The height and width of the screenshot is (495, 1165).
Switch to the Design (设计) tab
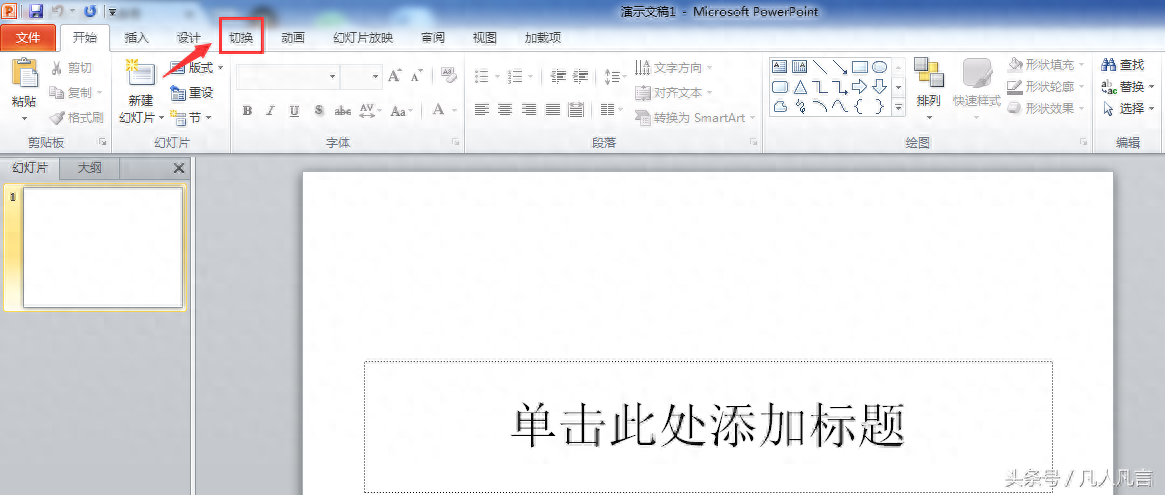[189, 38]
